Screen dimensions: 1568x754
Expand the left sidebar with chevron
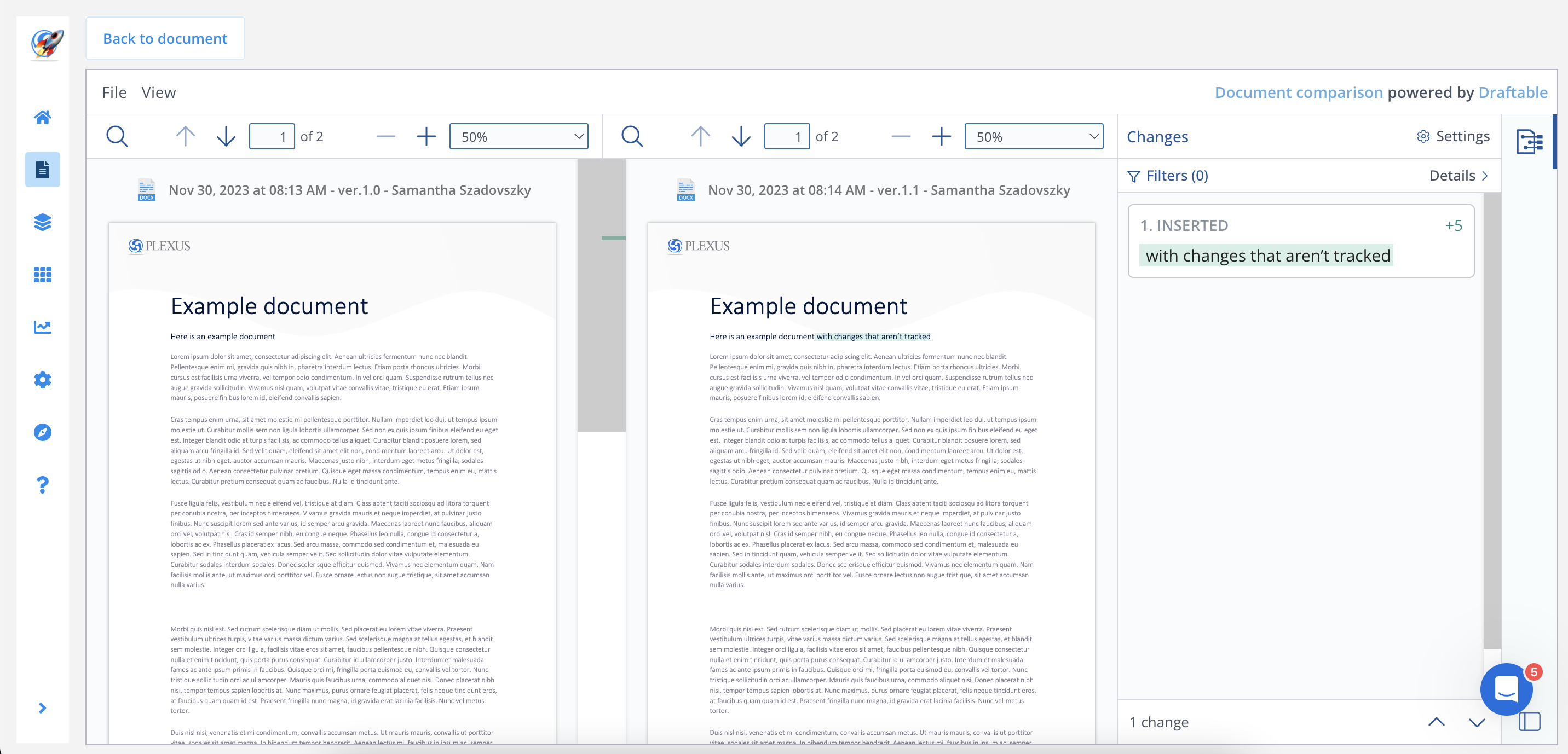(x=42, y=707)
